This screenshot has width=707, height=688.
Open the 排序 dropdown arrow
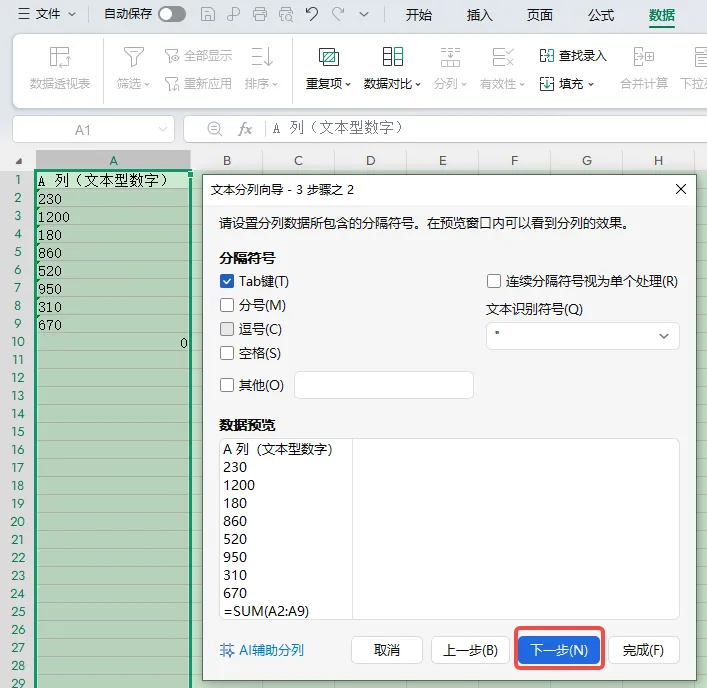(275, 84)
